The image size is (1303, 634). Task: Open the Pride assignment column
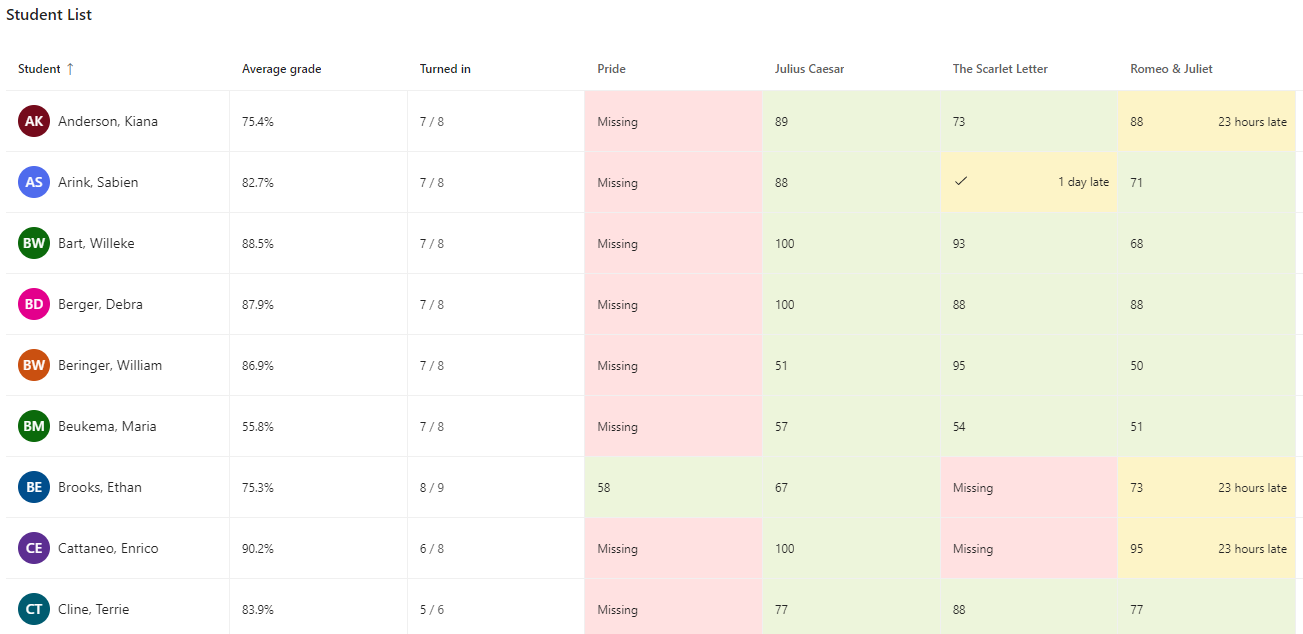611,68
